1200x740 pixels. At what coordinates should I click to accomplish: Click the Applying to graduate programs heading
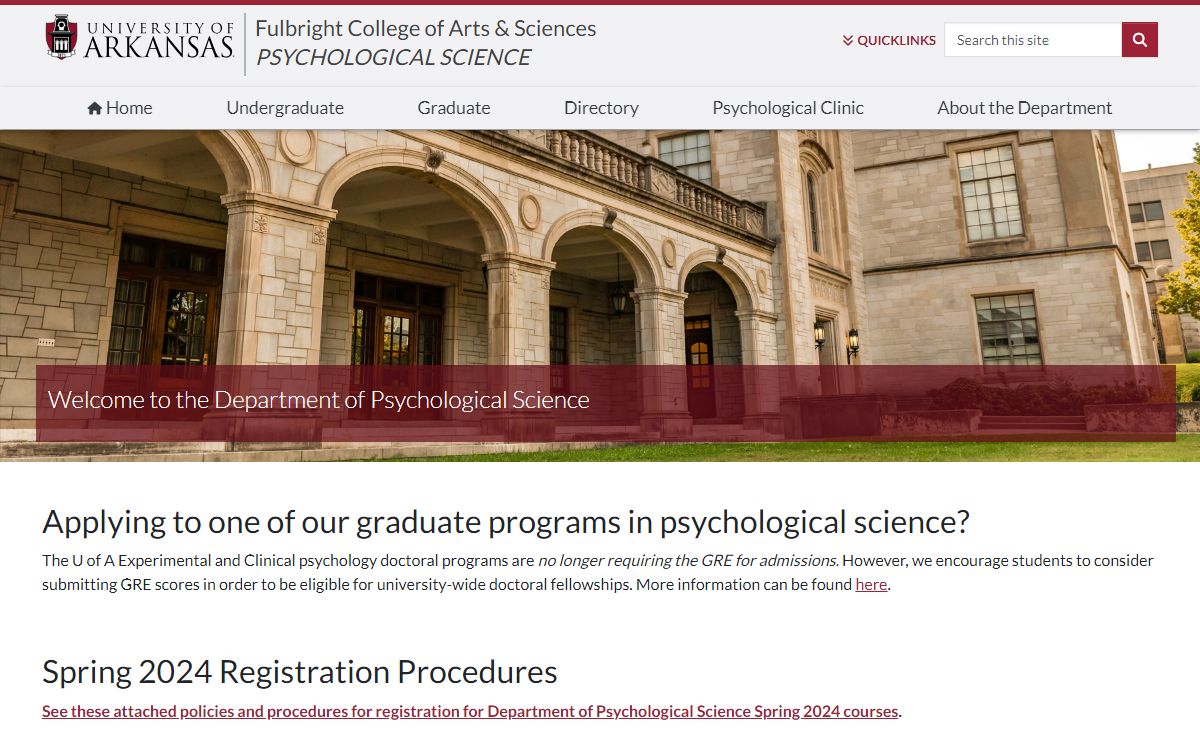(x=506, y=522)
